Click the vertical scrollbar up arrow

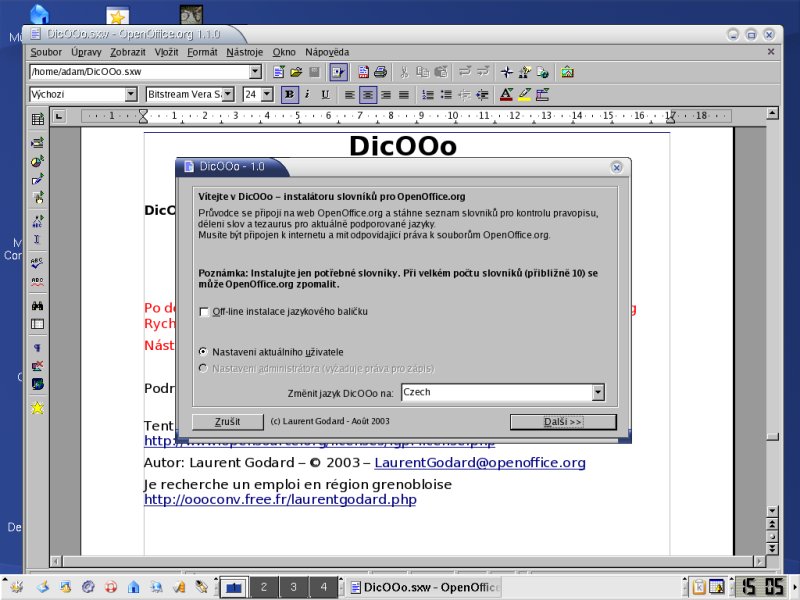coord(772,113)
